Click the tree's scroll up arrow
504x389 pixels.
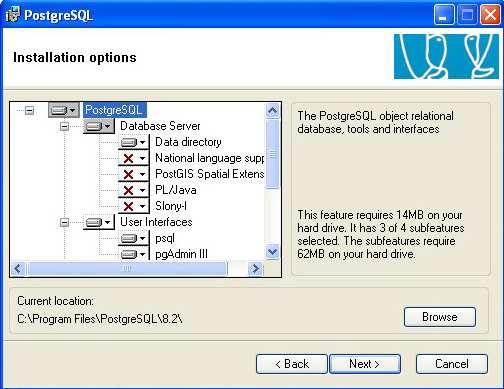272,111
